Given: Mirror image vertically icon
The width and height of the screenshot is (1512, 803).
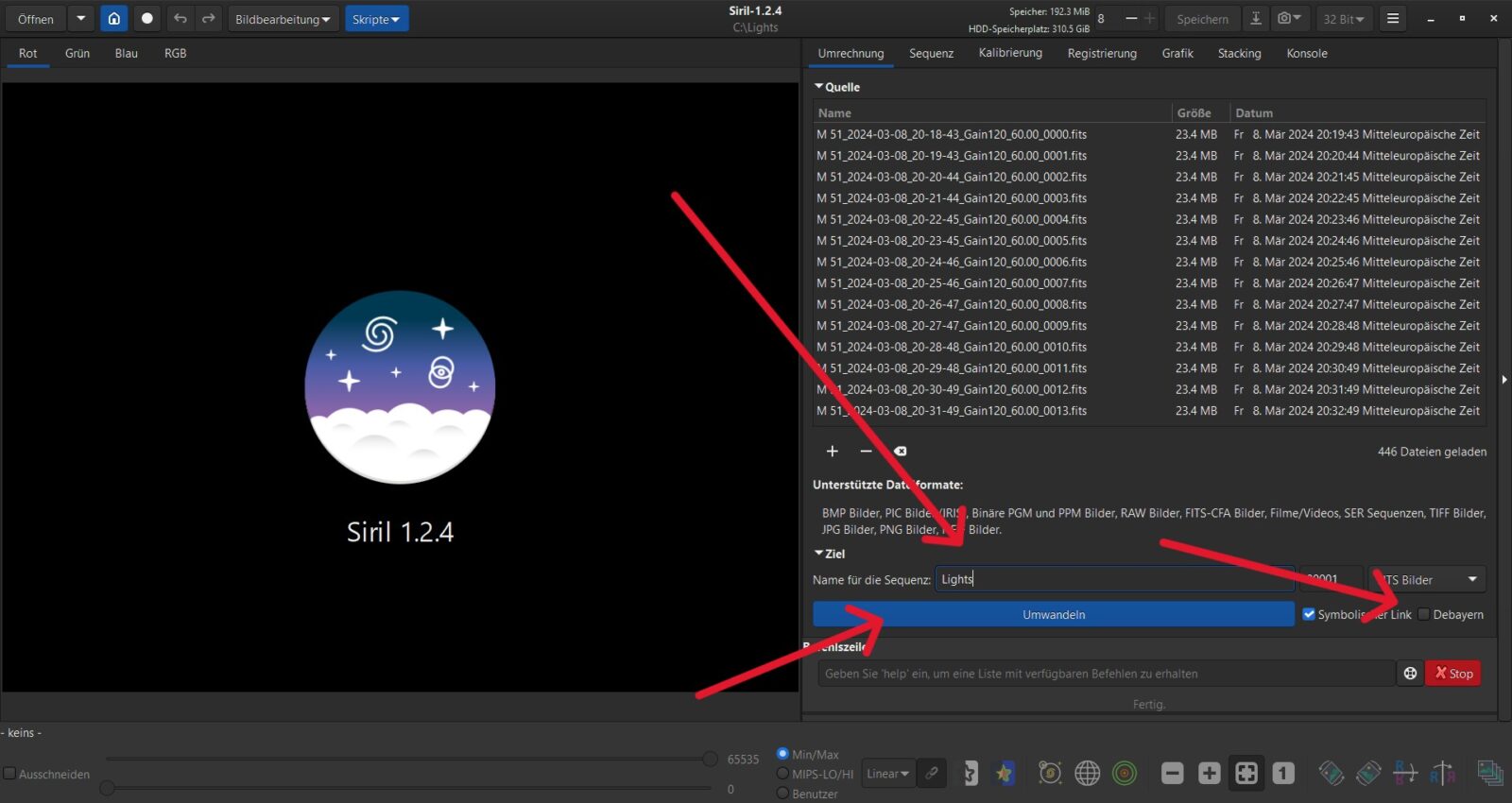Looking at the screenshot, I should (1442, 774).
